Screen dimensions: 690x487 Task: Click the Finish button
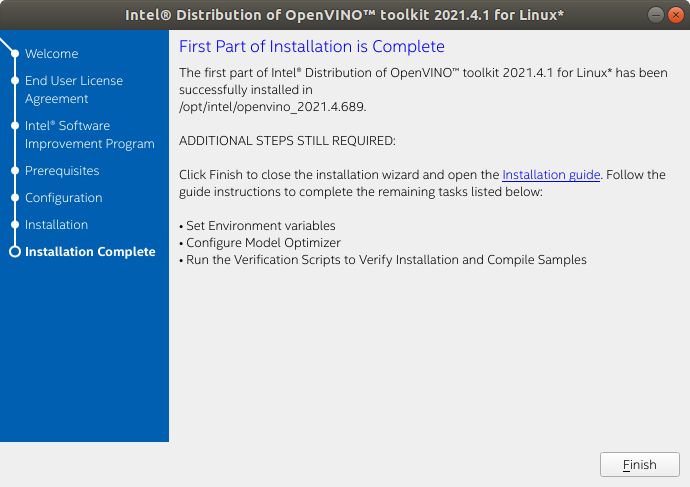click(639, 465)
